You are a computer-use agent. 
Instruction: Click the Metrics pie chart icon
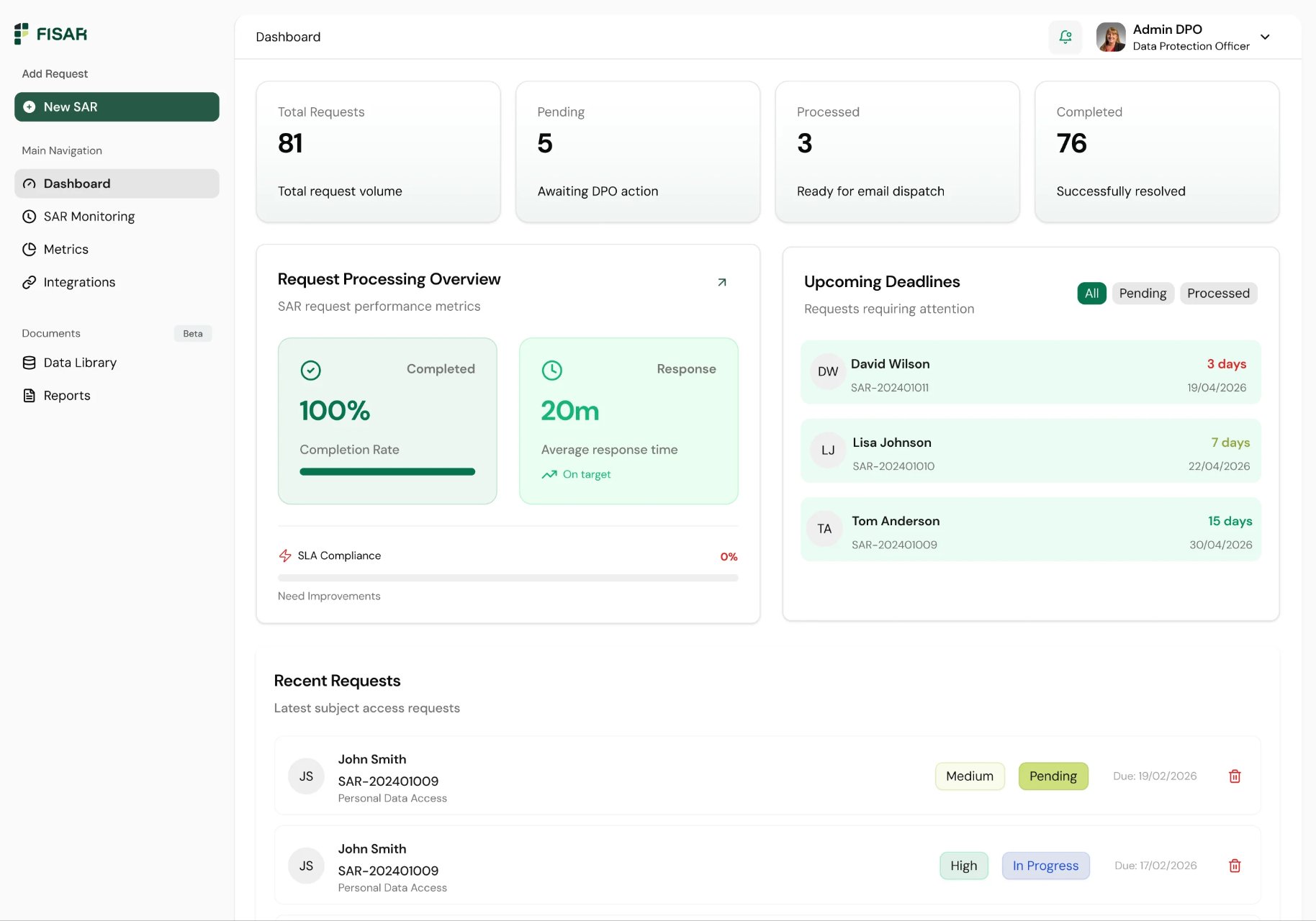(29, 250)
